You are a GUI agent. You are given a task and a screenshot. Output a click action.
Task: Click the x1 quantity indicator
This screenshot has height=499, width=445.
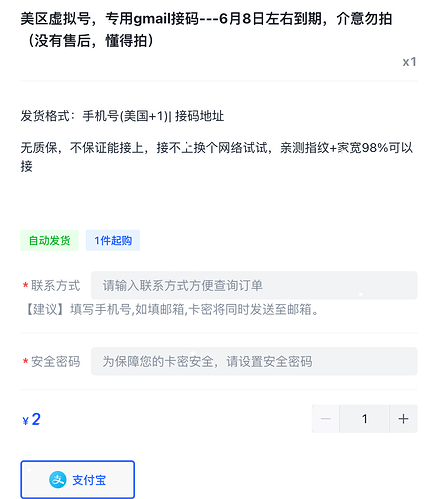click(410, 62)
